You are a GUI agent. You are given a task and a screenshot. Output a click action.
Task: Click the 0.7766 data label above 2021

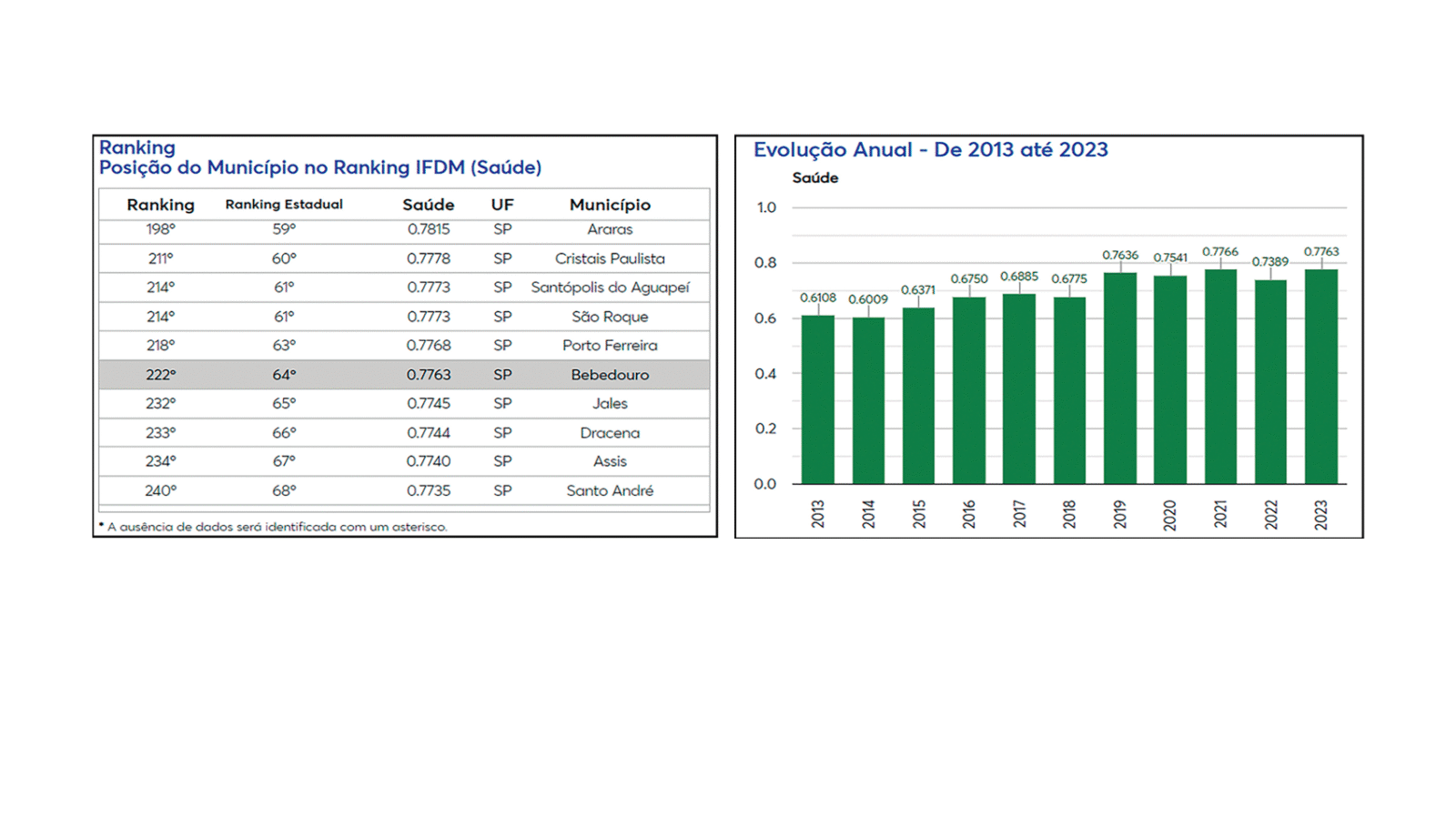(1220, 252)
